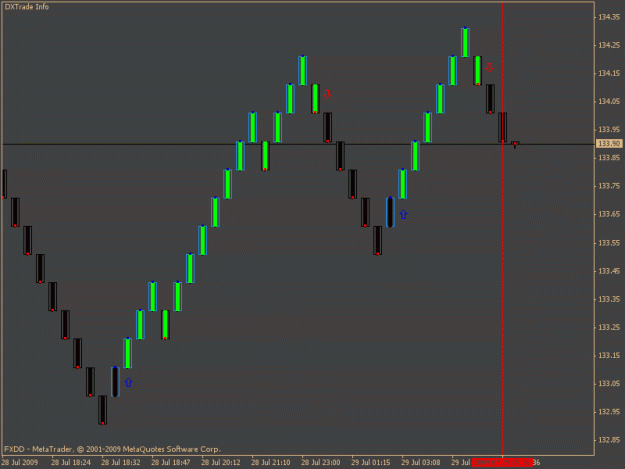
Task: Select the red down arrow beside the 134.15 level
Action: (489, 68)
